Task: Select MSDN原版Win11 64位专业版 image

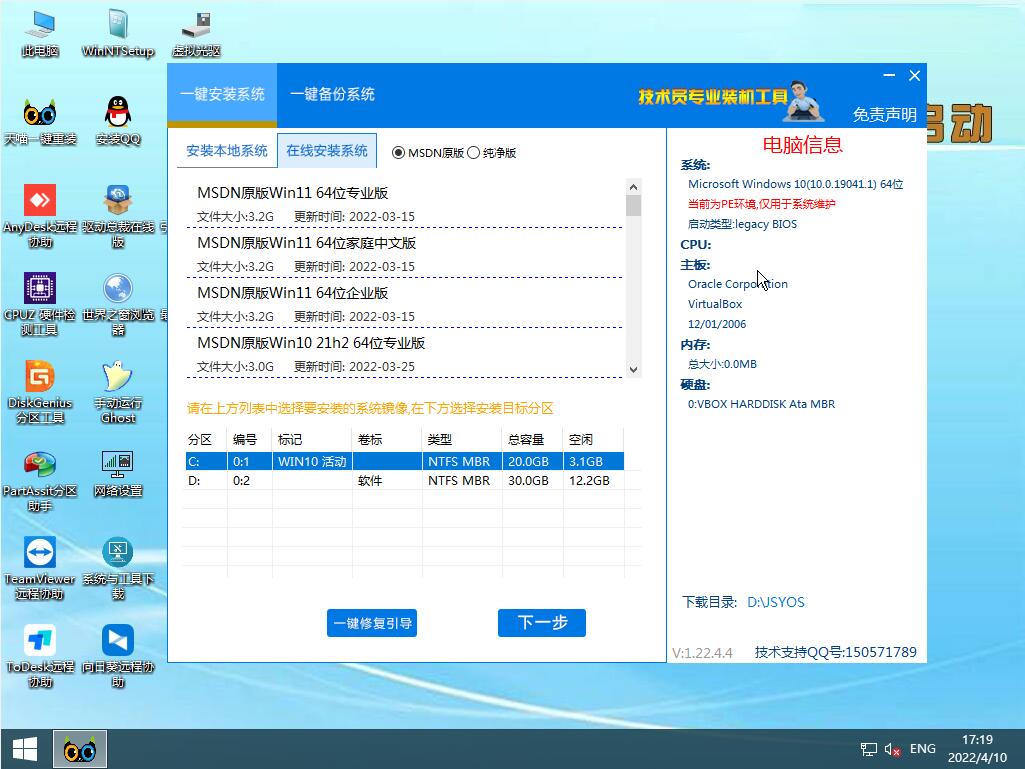Action: click(x=404, y=203)
